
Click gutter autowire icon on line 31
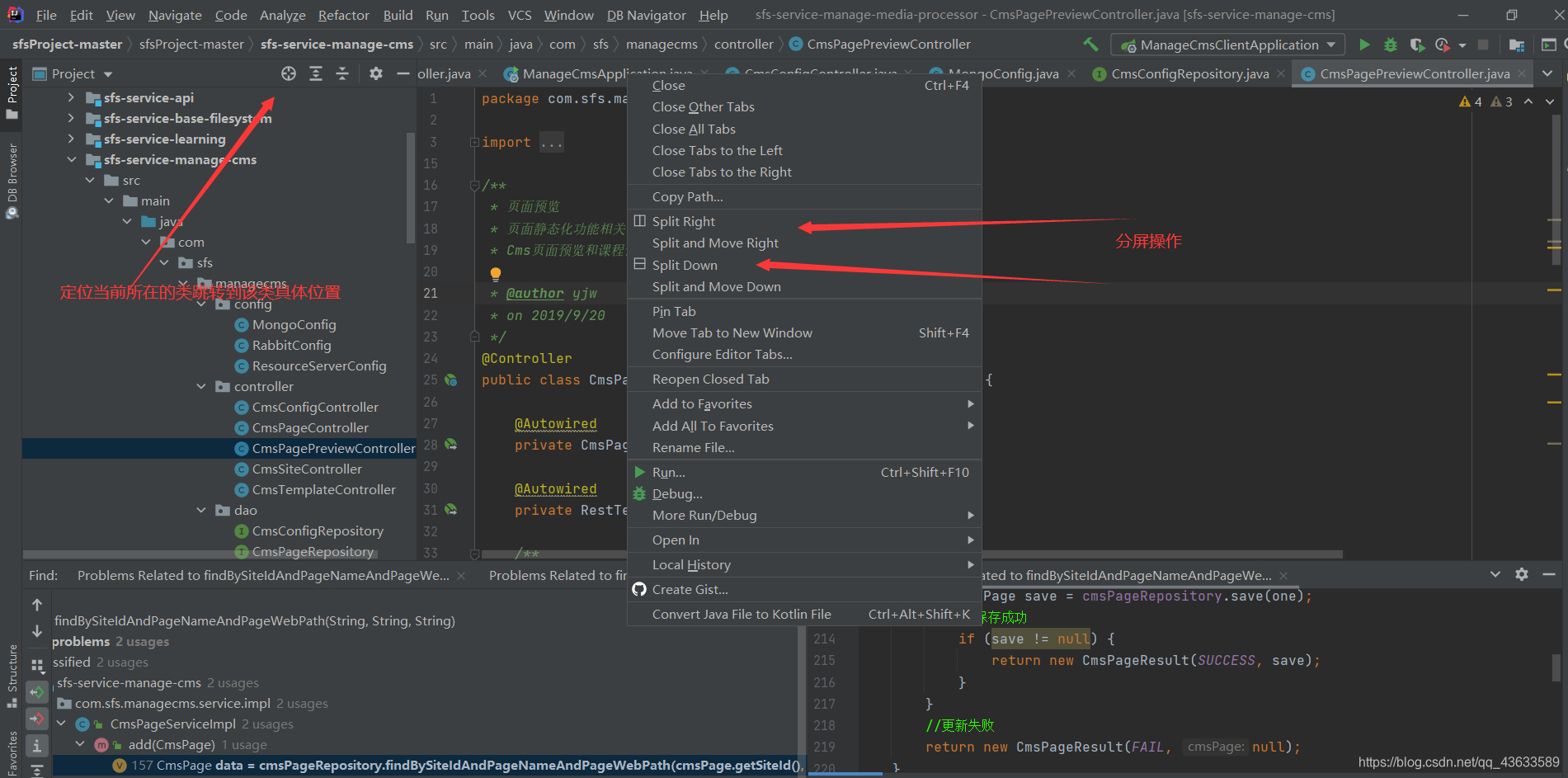pyautogui.click(x=451, y=510)
